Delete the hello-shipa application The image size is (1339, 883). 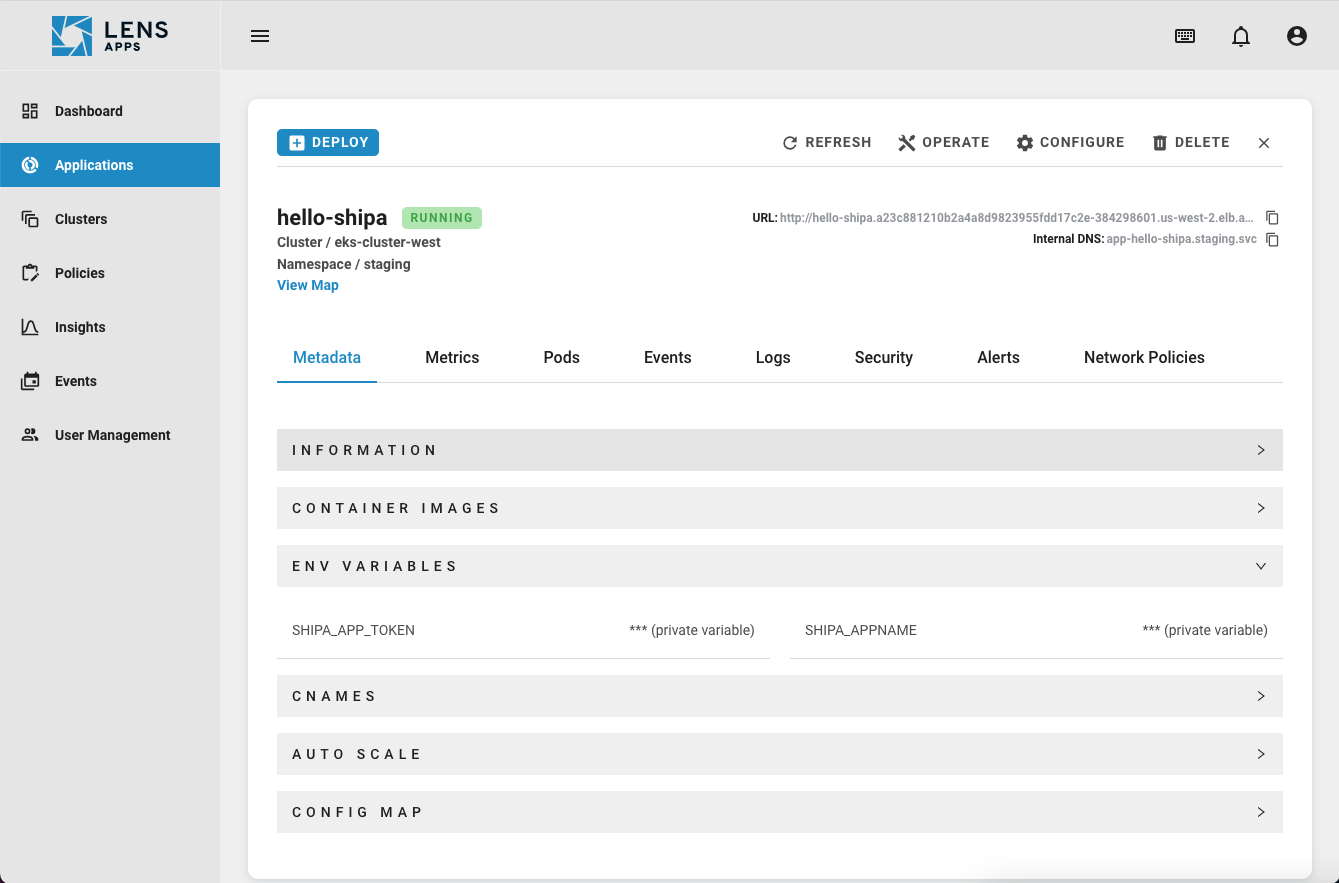click(x=1191, y=143)
